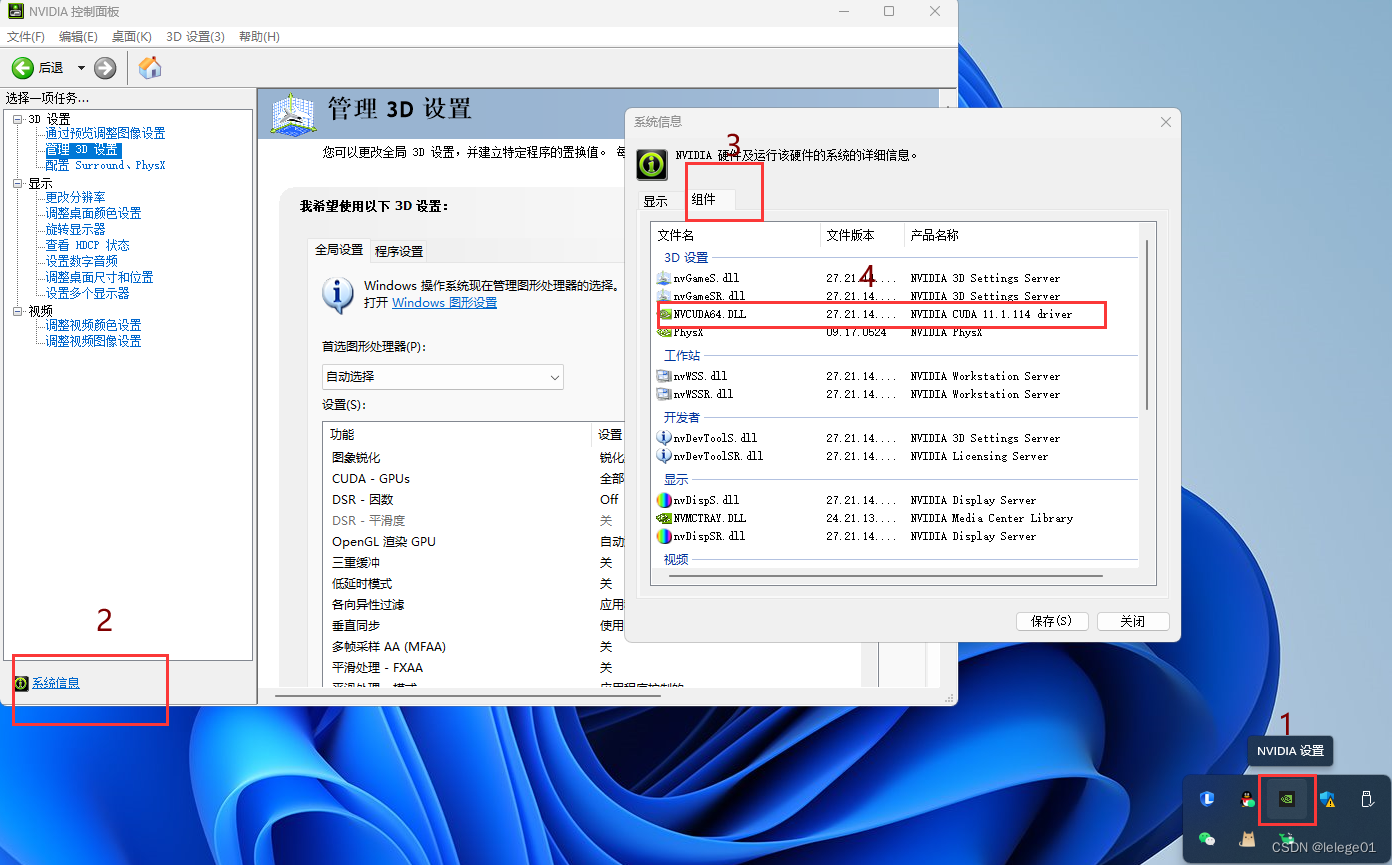
Task: Open the 3D 设置(3) menu
Action: click(x=195, y=37)
